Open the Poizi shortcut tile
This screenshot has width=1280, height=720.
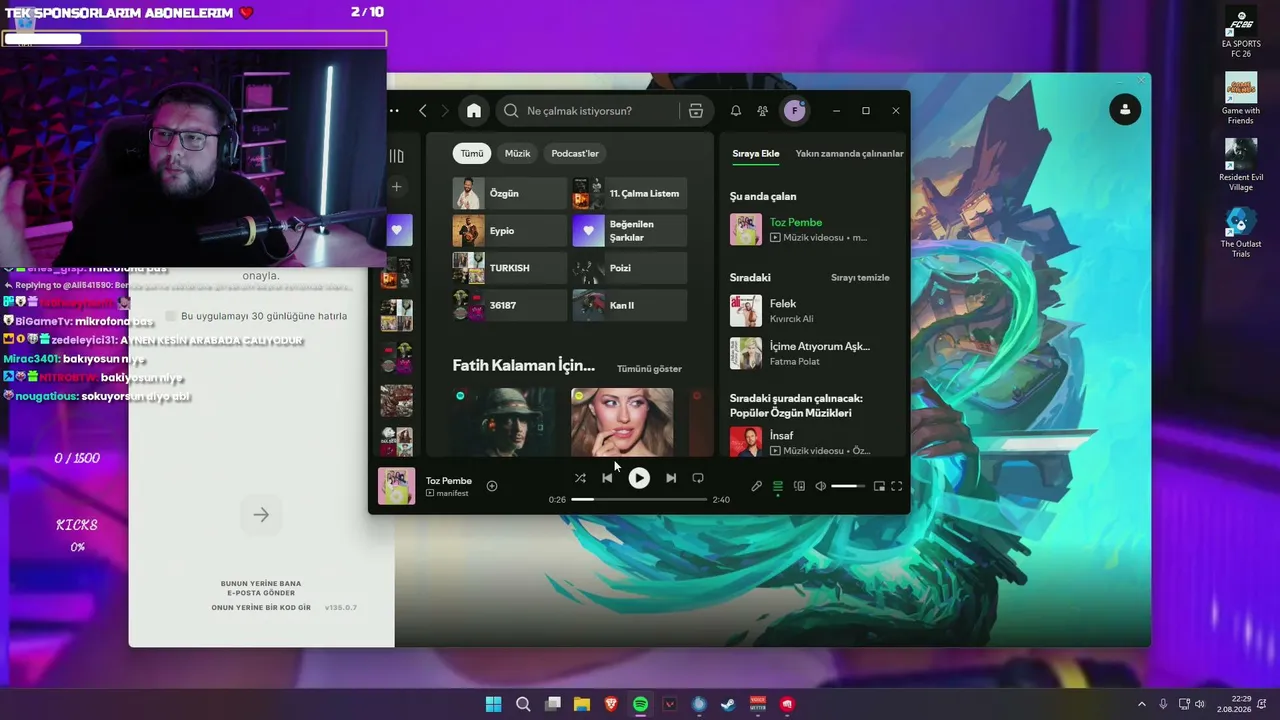[630, 268]
